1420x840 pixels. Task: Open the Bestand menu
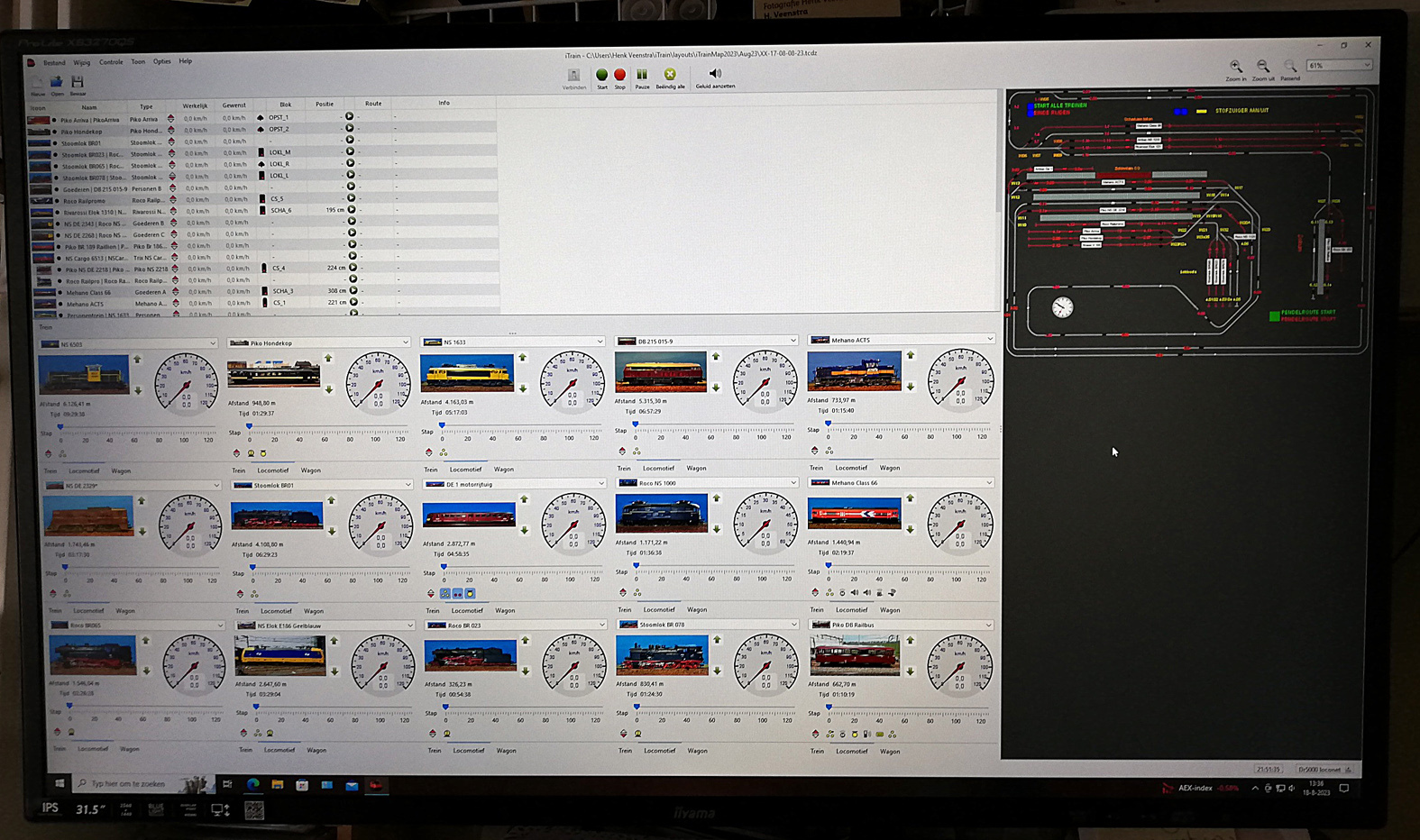54,63
